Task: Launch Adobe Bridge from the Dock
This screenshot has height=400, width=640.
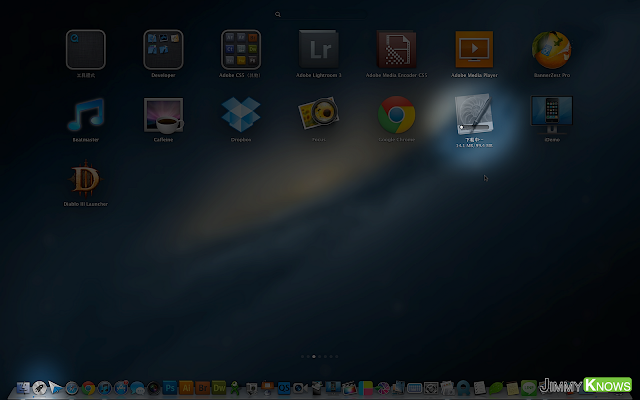Action: pos(202,387)
